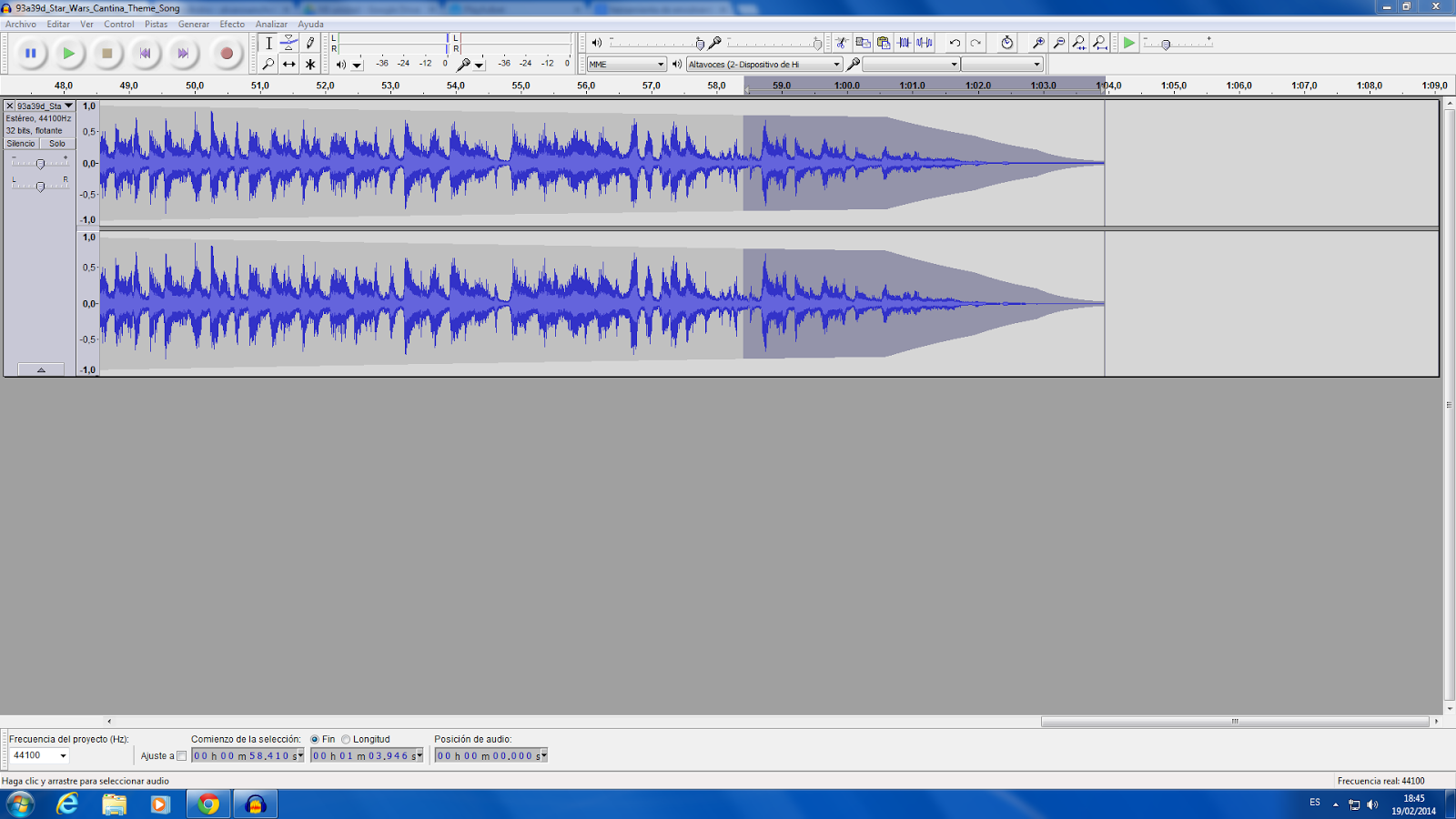The width and height of the screenshot is (1456, 819).
Task: Open the project frequency 44100 dropdown
Action: point(39,756)
